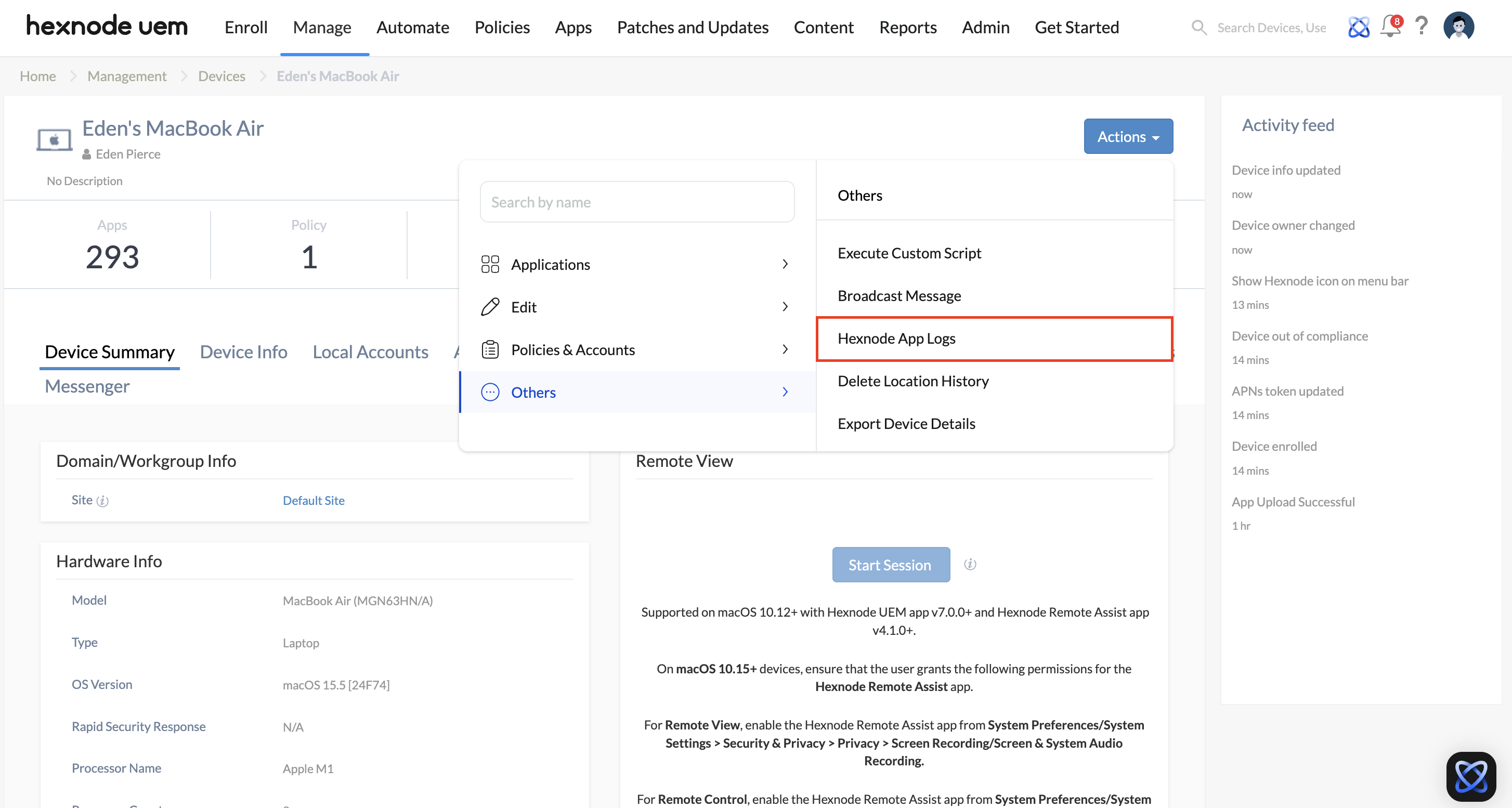Click the Applications grid icon
Screen dimensions: 1512x808
pos(490,264)
